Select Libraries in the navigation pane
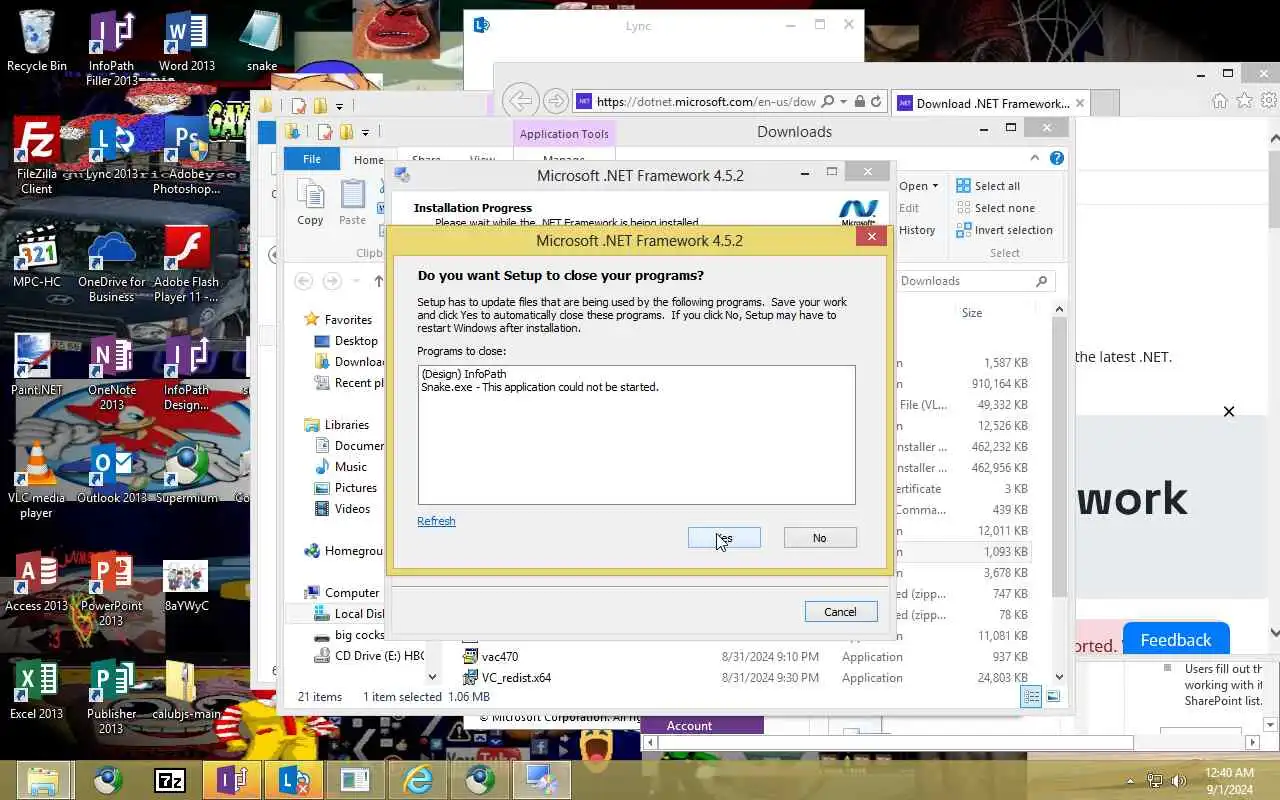Image resolution: width=1280 pixels, height=800 pixels. [x=346, y=425]
